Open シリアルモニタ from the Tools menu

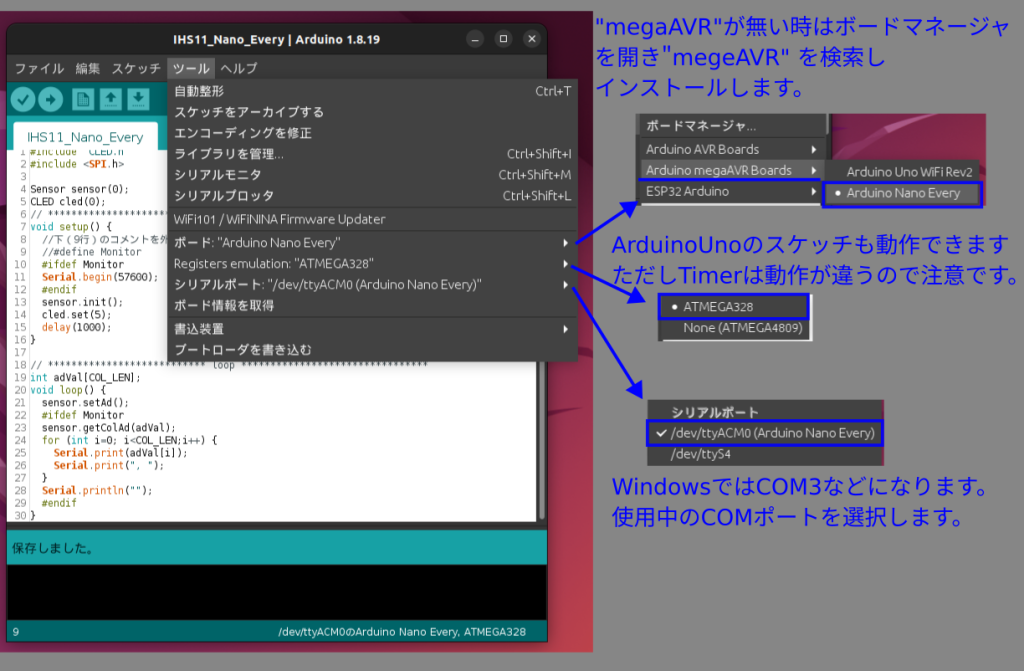[372, 175]
